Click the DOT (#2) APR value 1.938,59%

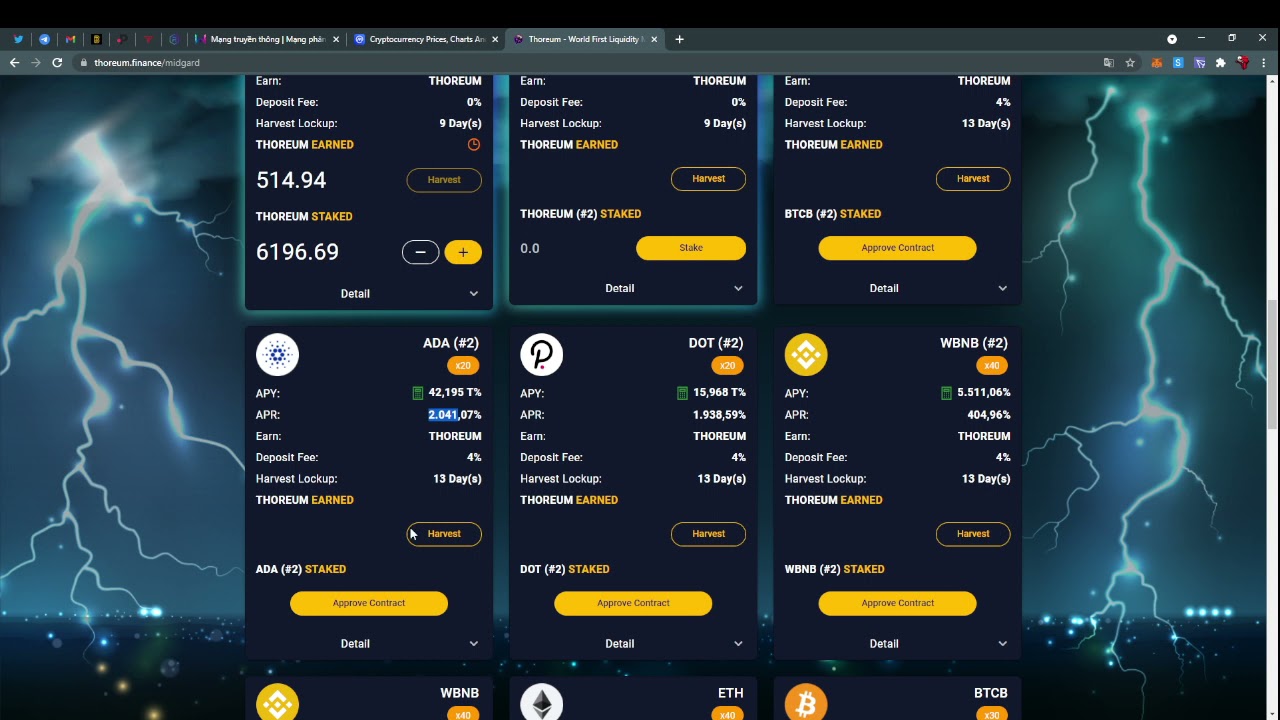(719, 415)
